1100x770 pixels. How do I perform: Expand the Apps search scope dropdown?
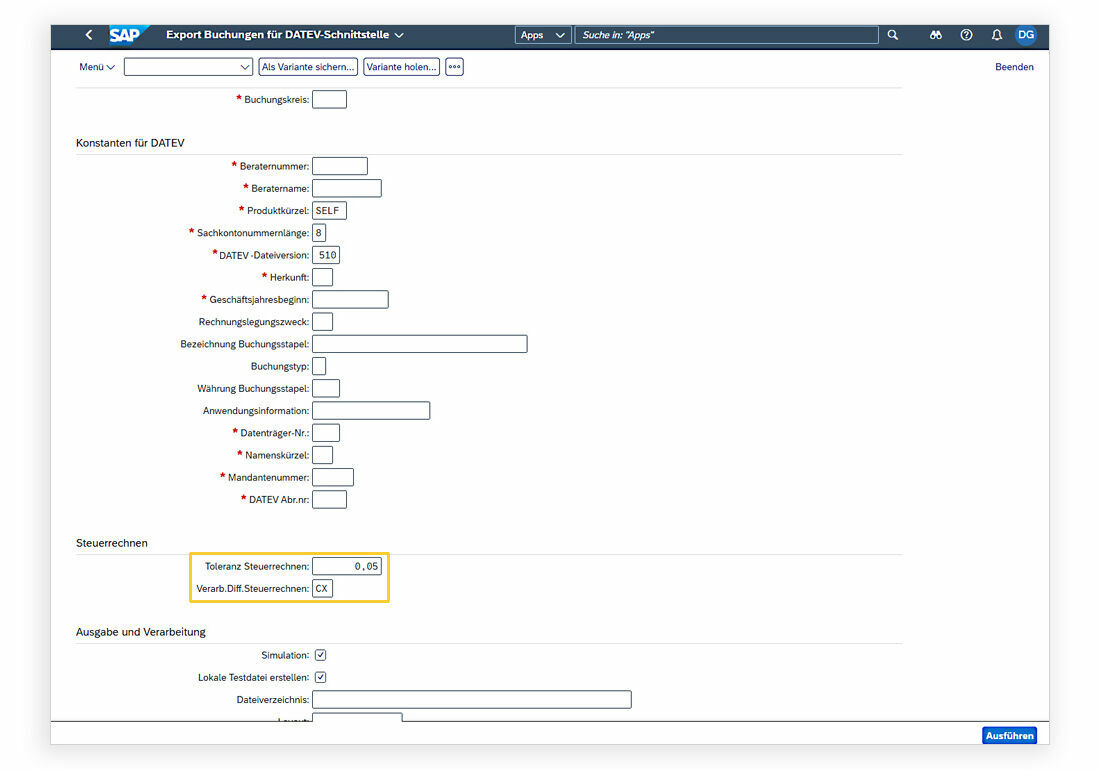(543, 35)
